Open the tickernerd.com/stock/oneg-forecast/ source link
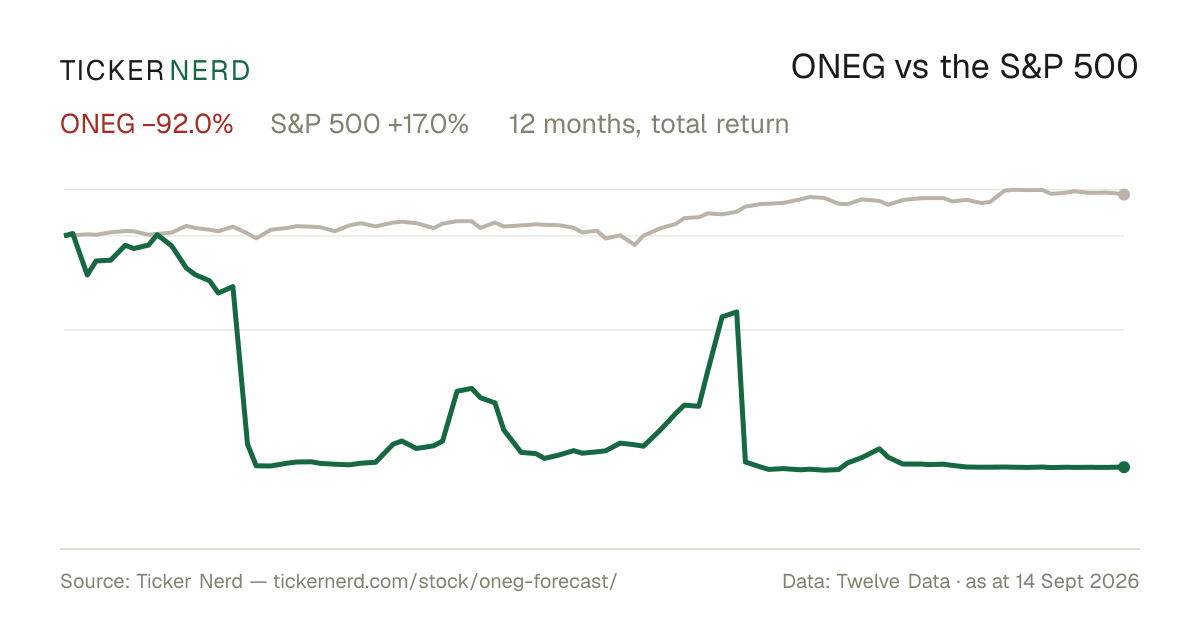The image size is (1200, 630). click(x=445, y=581)
